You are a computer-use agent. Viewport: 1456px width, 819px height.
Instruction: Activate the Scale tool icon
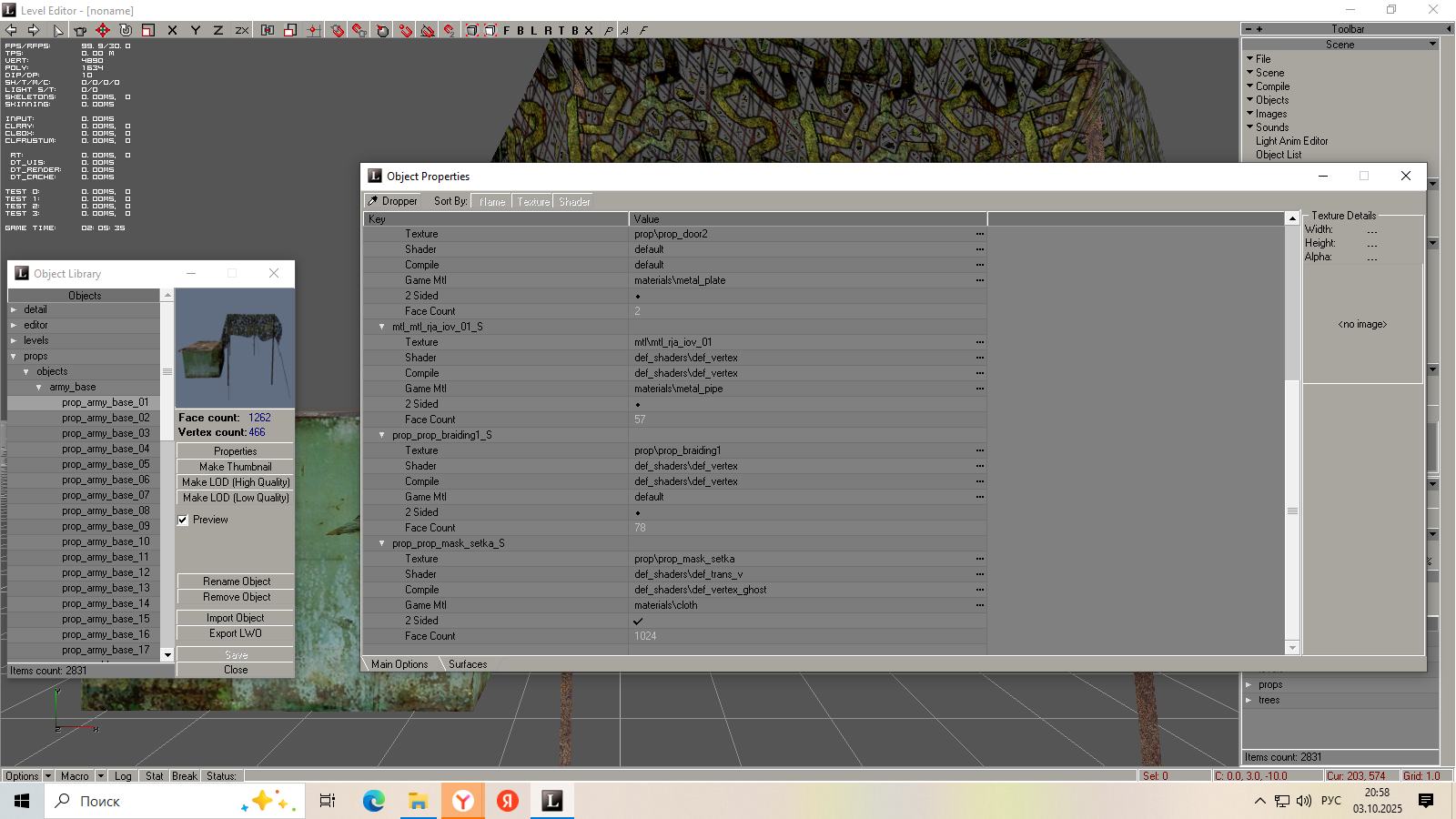click(x=148, y=30)
